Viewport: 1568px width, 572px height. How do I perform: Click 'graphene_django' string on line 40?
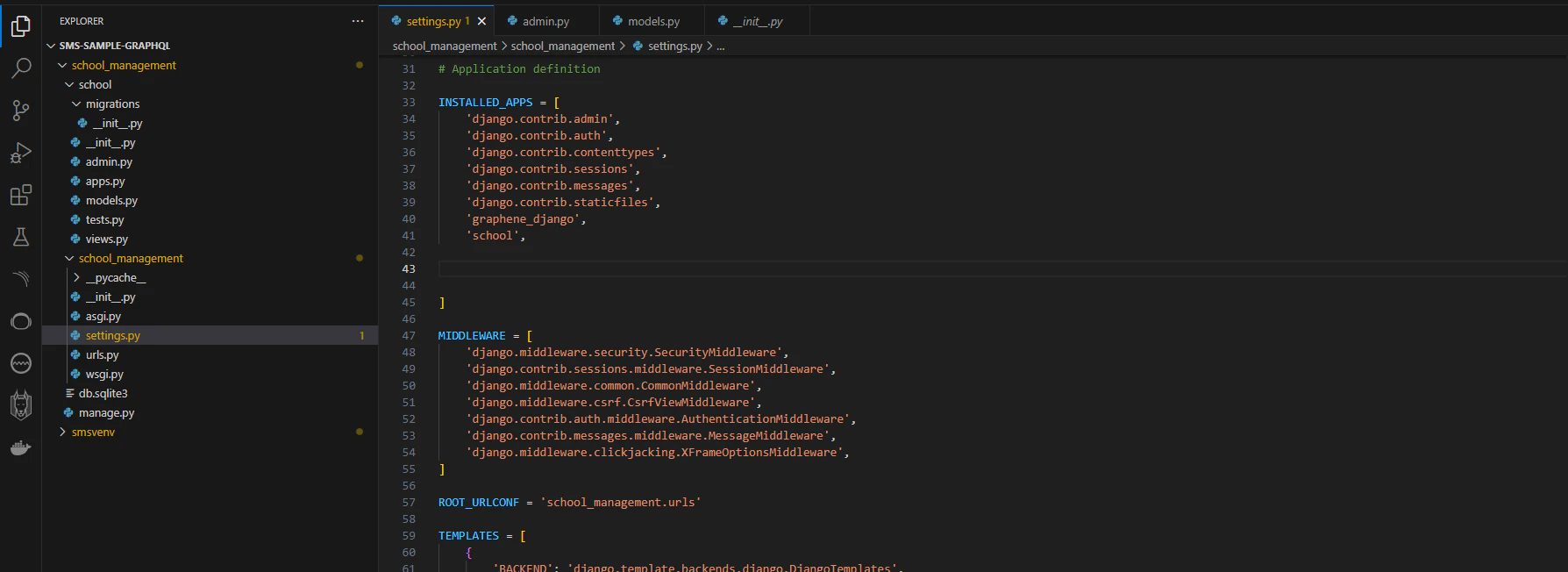click(523, 218)
